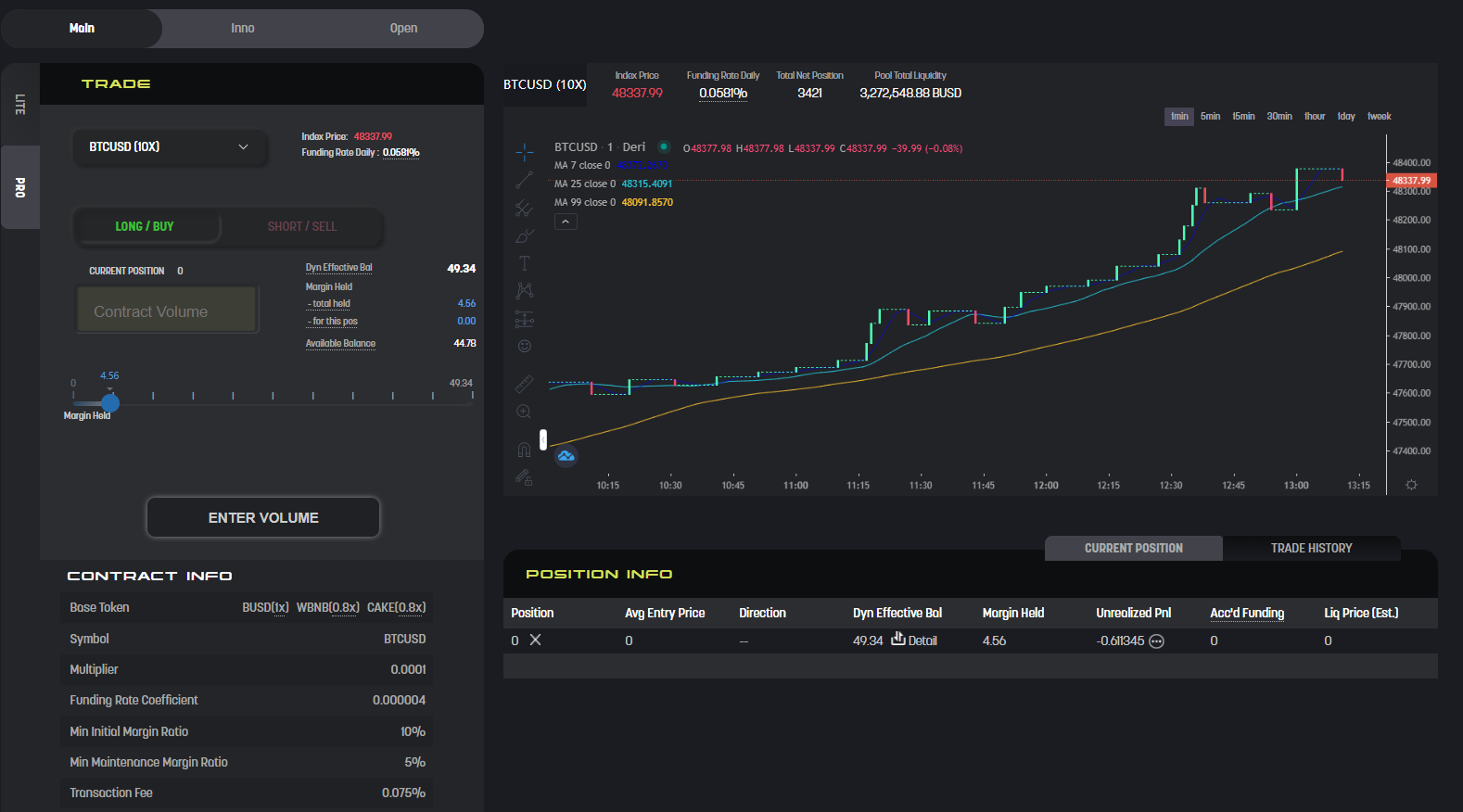Pick the brush drawing tool
The height and width of the screenshot is (812, 1463).
[524, 235]
